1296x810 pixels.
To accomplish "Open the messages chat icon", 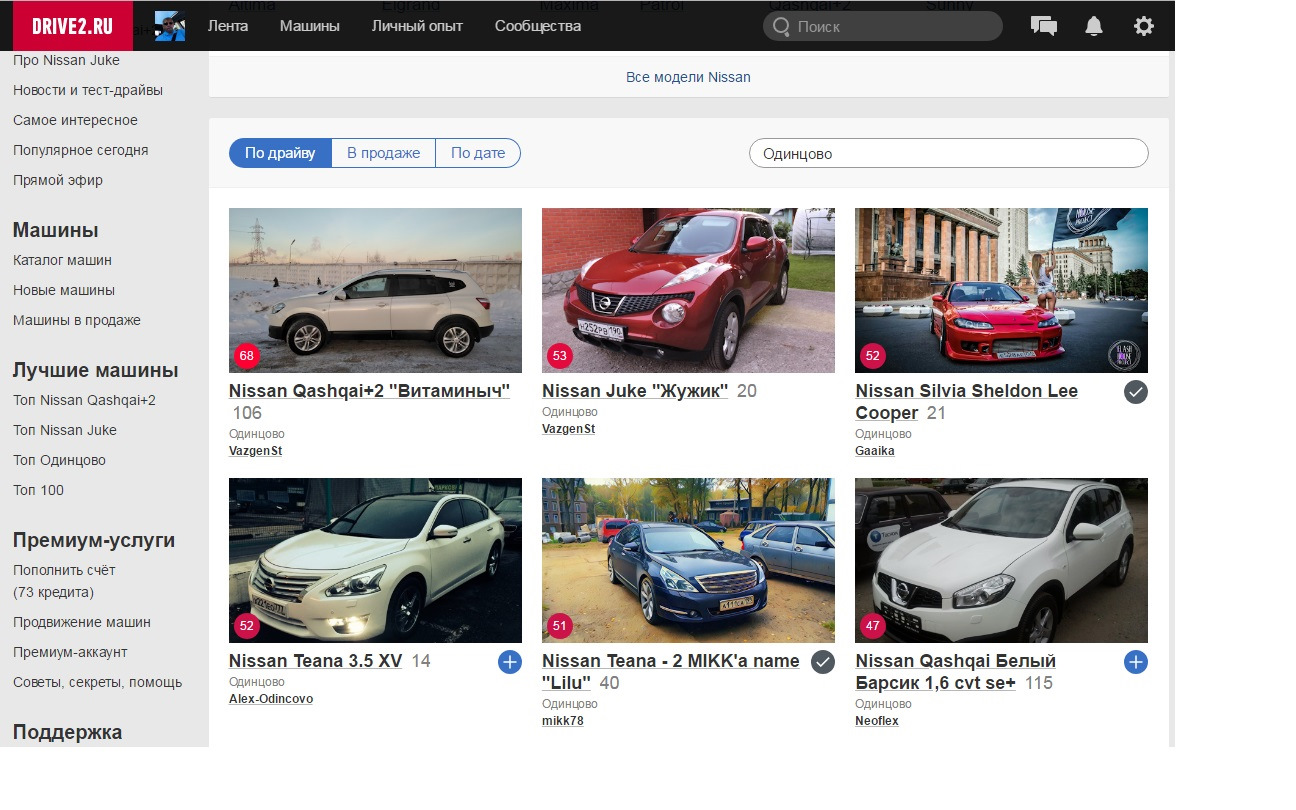I will pyautogui.click(x=1044, y=26).
